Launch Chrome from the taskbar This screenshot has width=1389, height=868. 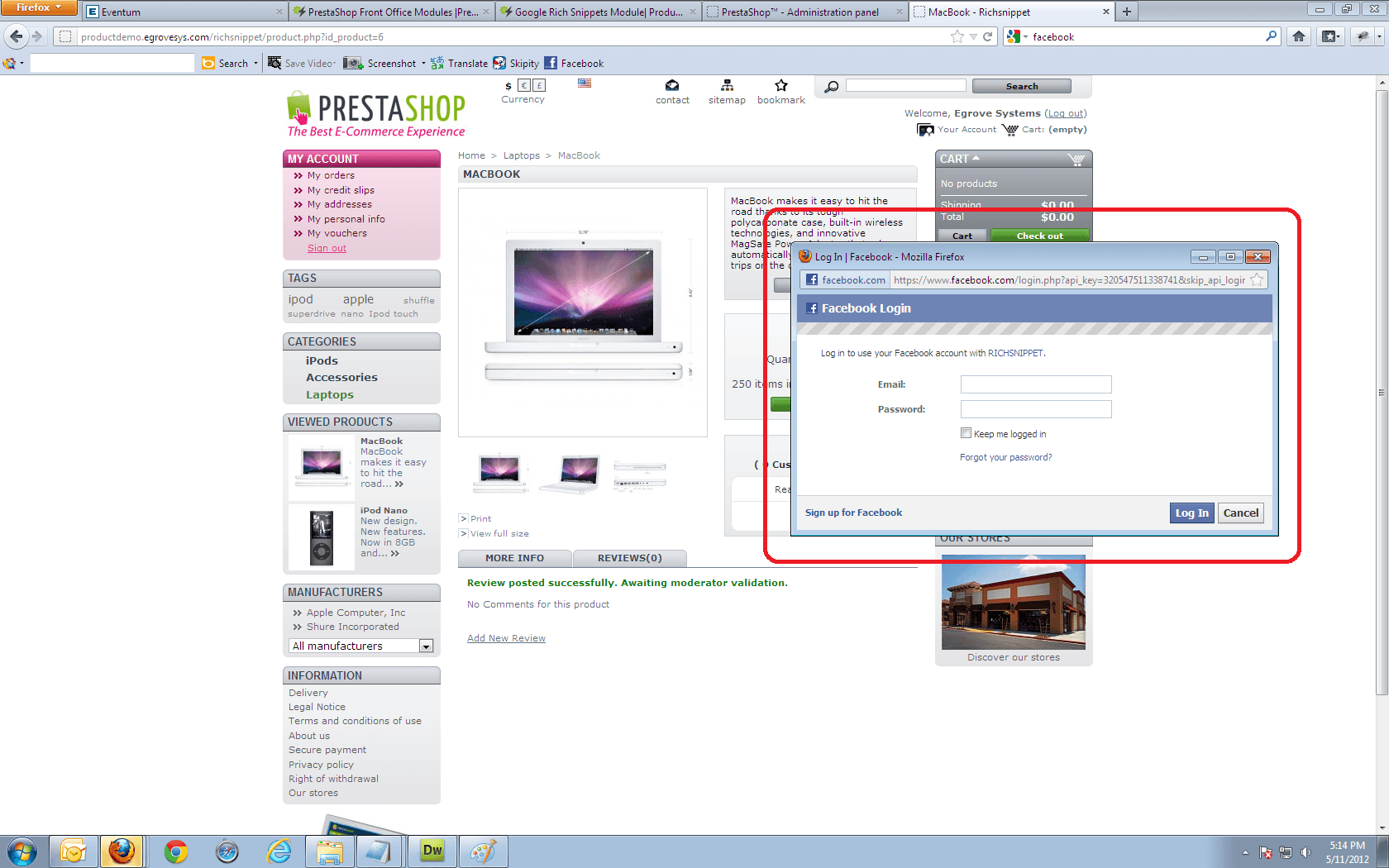175,851
